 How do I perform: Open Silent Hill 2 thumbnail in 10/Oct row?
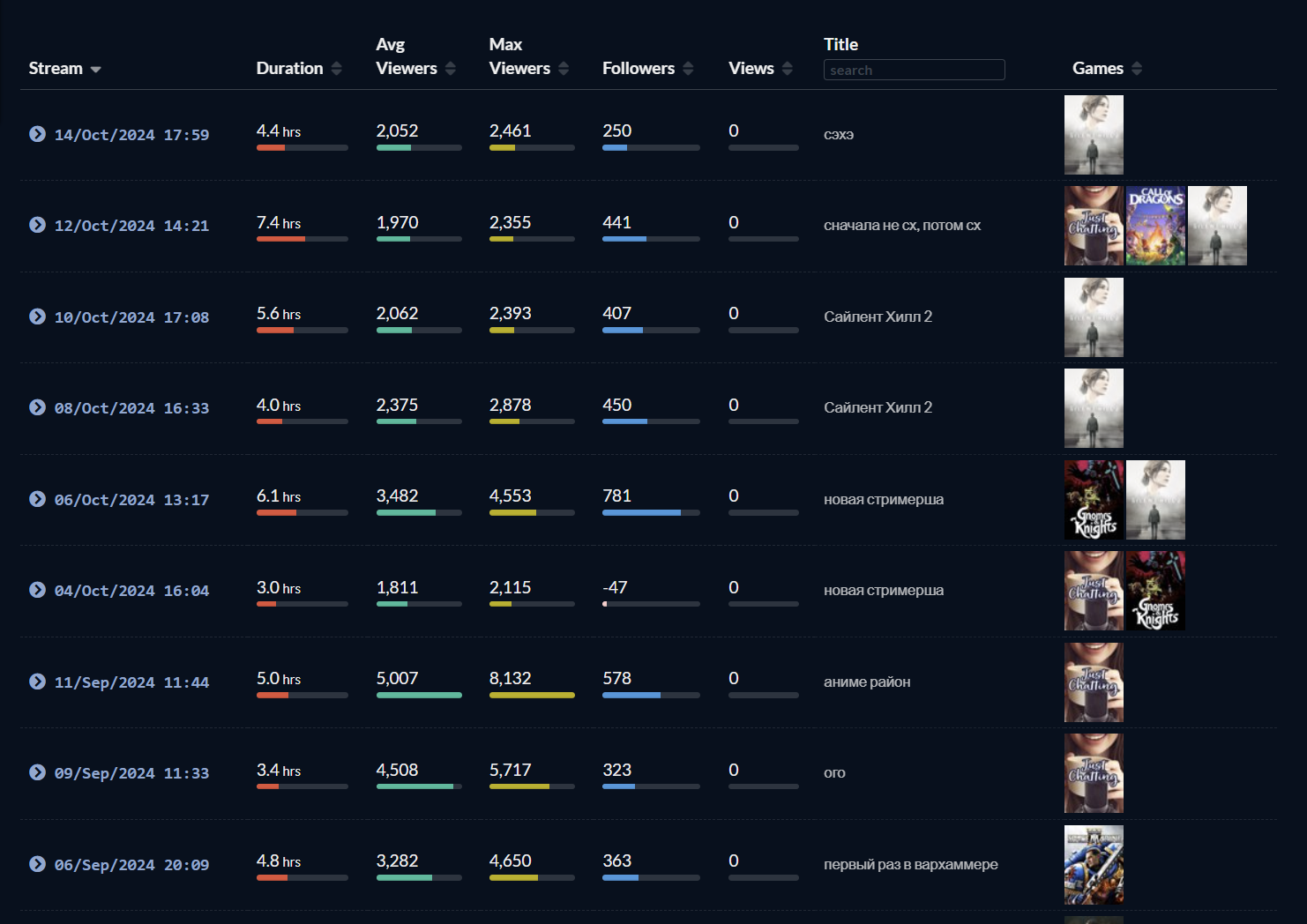click(x=1094, y=317)
